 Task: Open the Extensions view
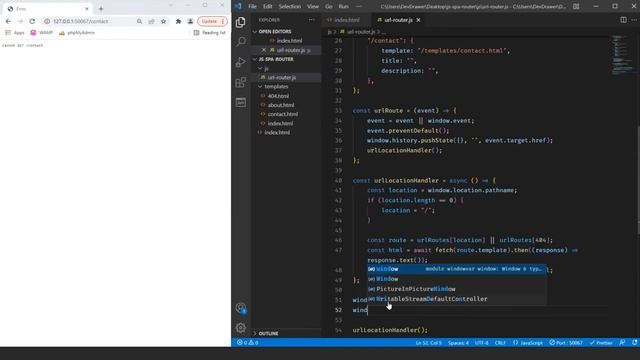tap(241, 82)
